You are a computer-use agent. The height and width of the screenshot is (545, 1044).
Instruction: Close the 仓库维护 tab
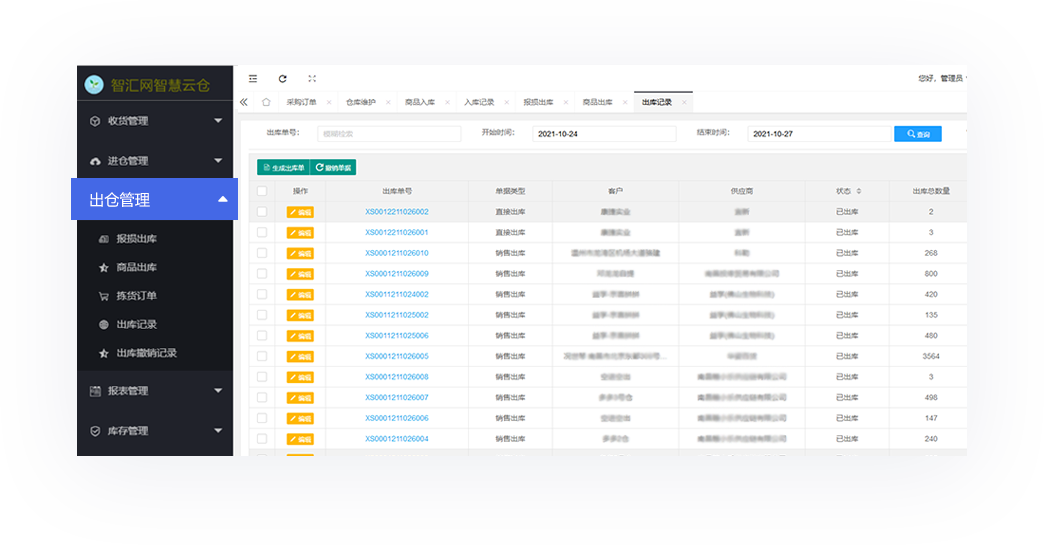pyautogui.click(x=388, y=102)
